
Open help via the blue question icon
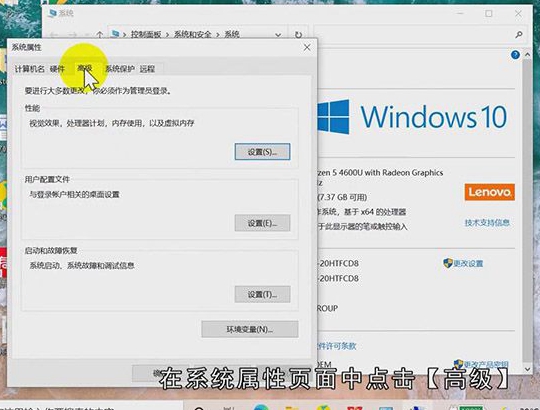click(x=515, y=55)
